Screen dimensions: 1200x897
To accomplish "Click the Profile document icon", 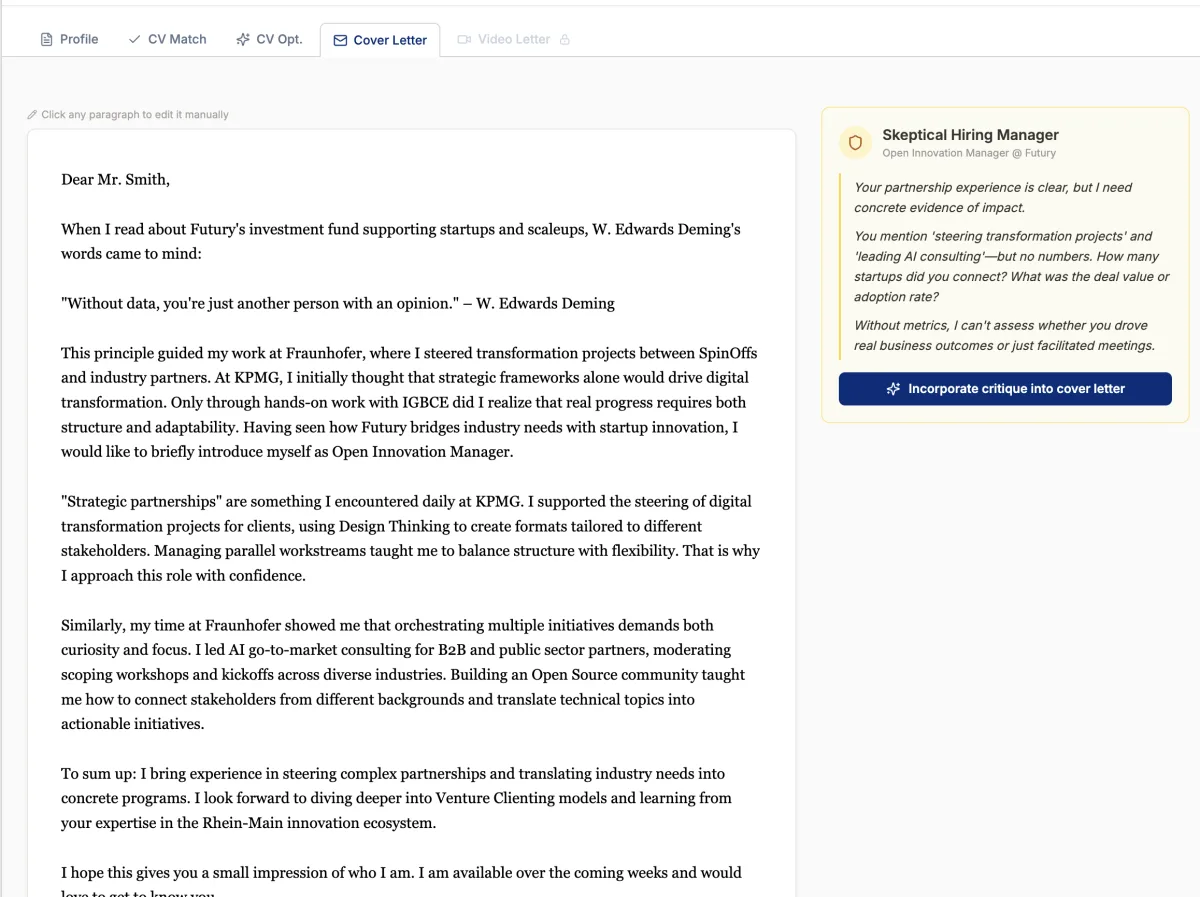I will 46,40.
